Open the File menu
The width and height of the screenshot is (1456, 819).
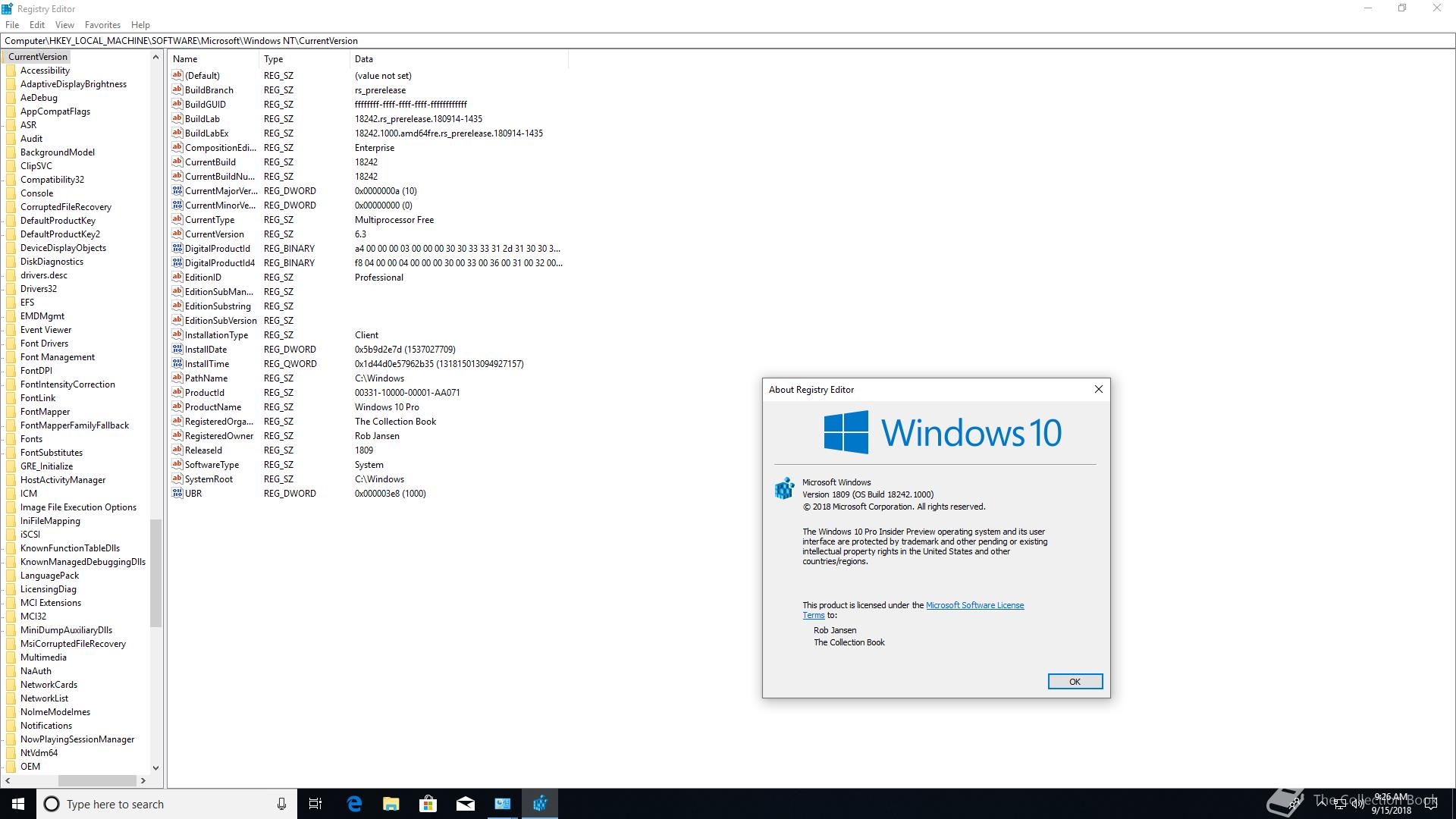coord(12,24)
